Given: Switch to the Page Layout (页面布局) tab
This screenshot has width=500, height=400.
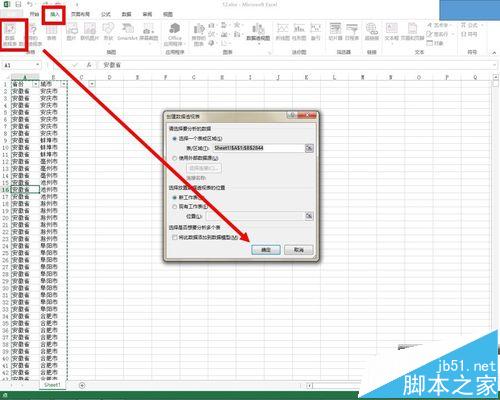Looking at the screenshot, I should (x=80, y=14).
